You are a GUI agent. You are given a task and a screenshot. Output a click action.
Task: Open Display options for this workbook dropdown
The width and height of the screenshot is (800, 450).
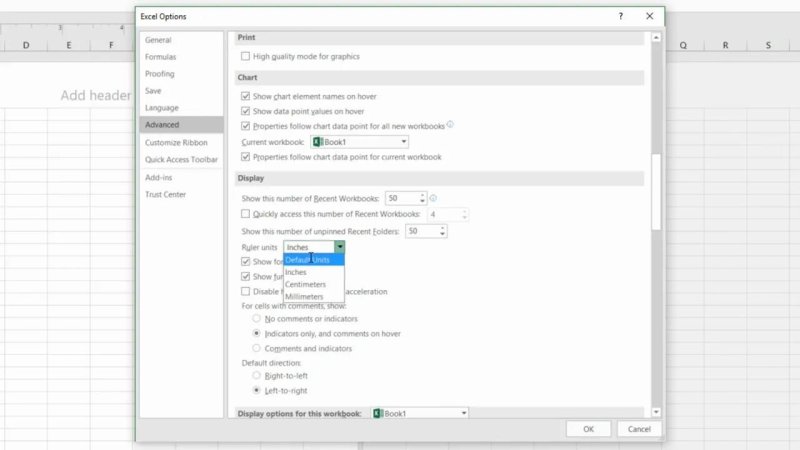click(x=420, y=413)
